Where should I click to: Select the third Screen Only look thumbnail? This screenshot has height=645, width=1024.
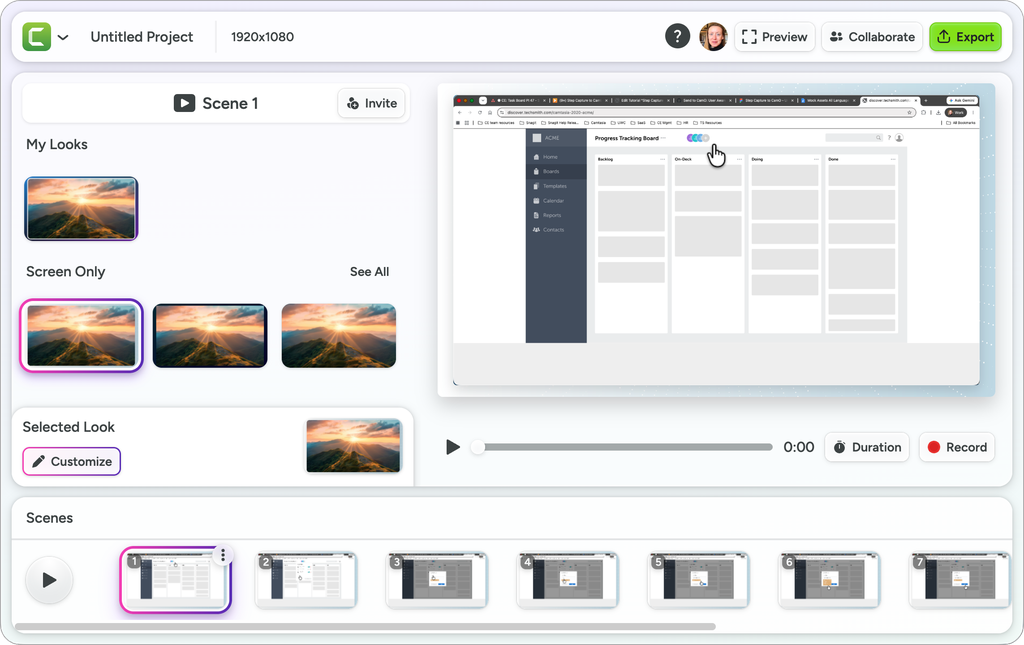(x=338, y=336)
